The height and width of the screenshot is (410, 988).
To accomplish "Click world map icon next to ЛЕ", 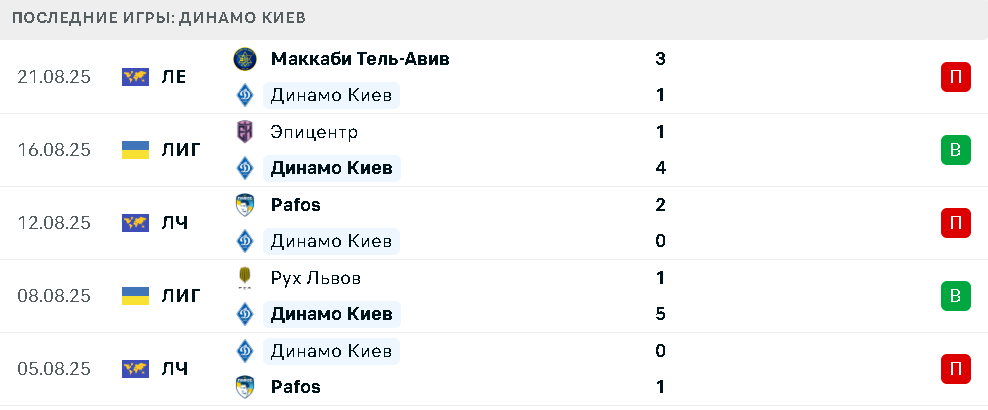I will click(135, 77).
